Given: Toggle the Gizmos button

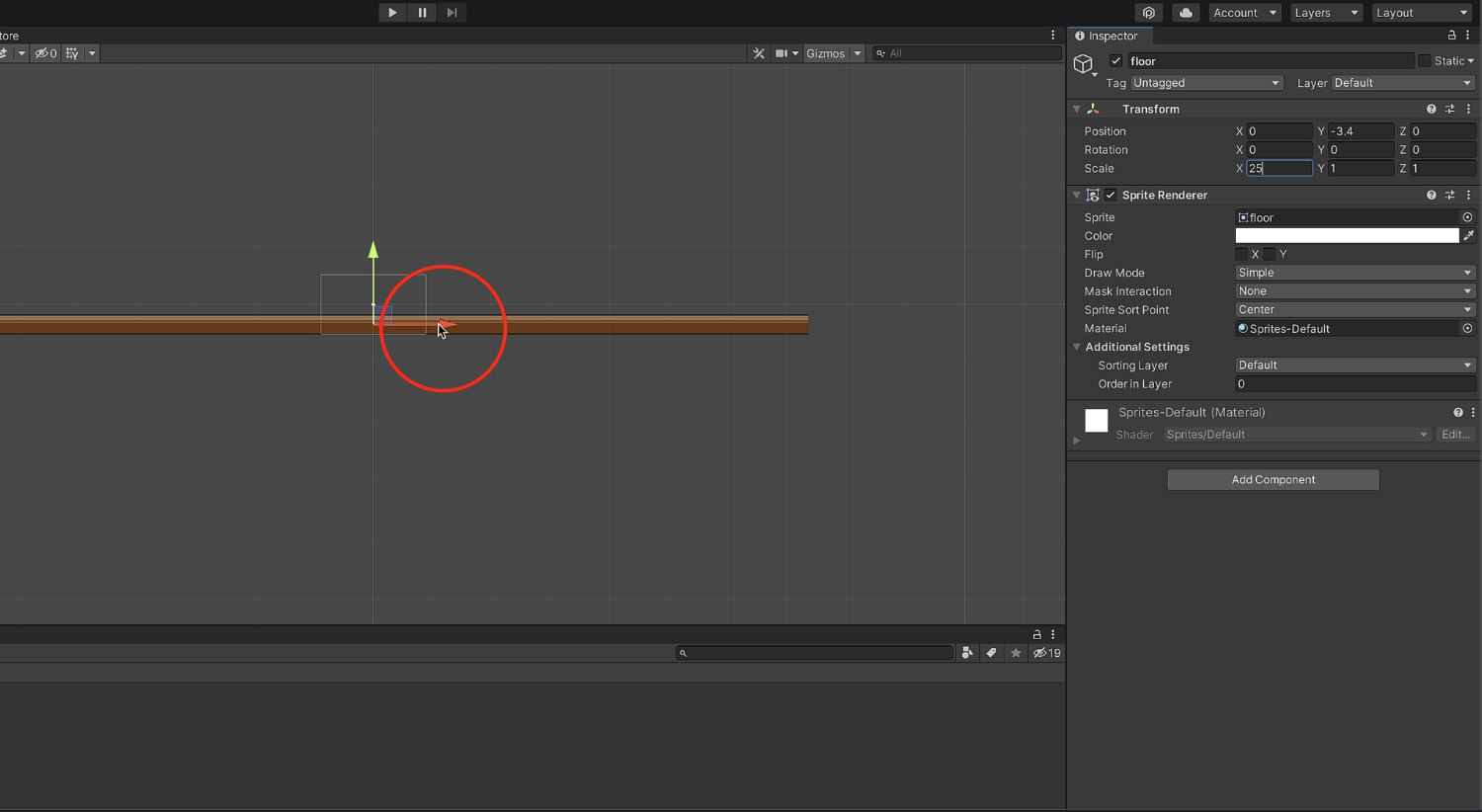Looking at the screenshot, I should 826,53.
